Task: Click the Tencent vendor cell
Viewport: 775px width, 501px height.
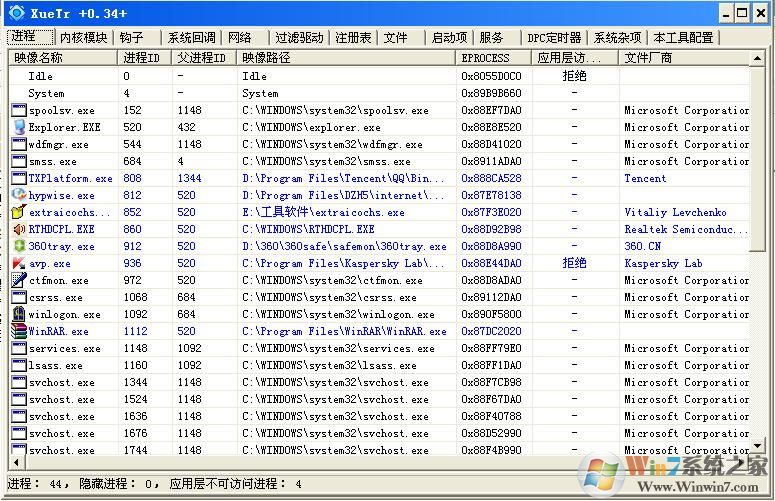Action: click(x=645, y=178)
